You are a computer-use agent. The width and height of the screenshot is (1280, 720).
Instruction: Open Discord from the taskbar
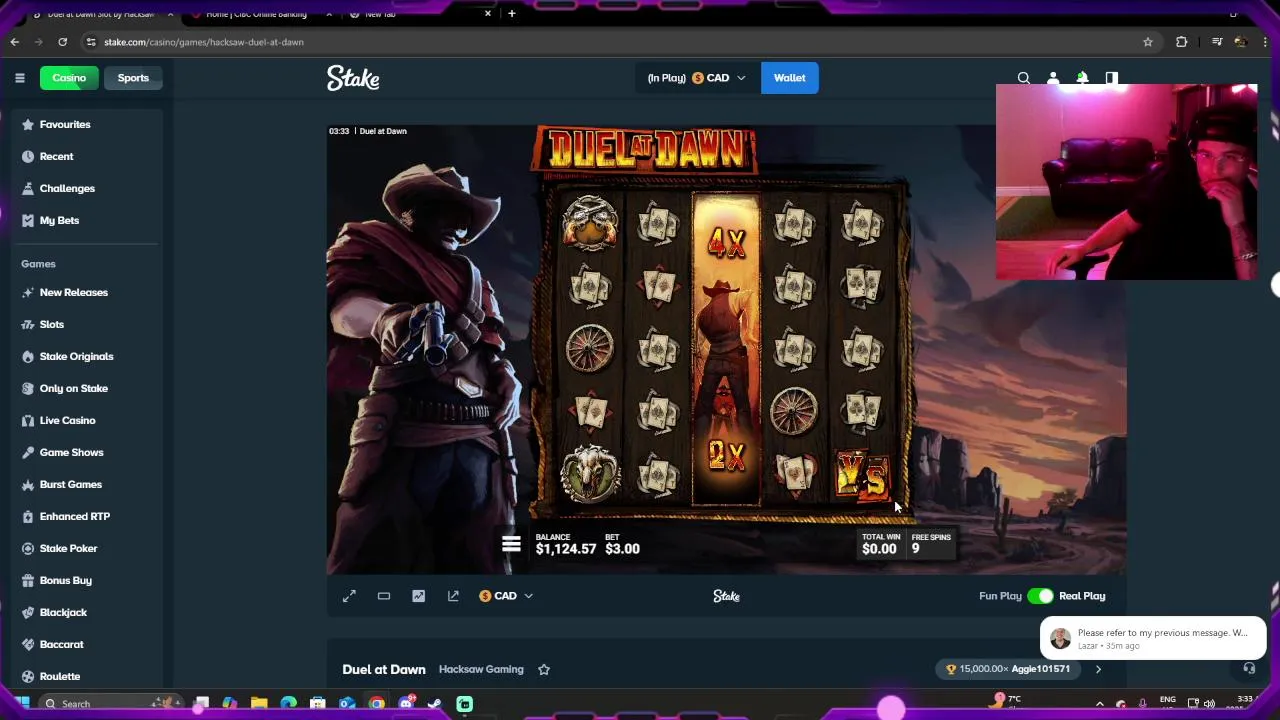click(x=406, y=704)
